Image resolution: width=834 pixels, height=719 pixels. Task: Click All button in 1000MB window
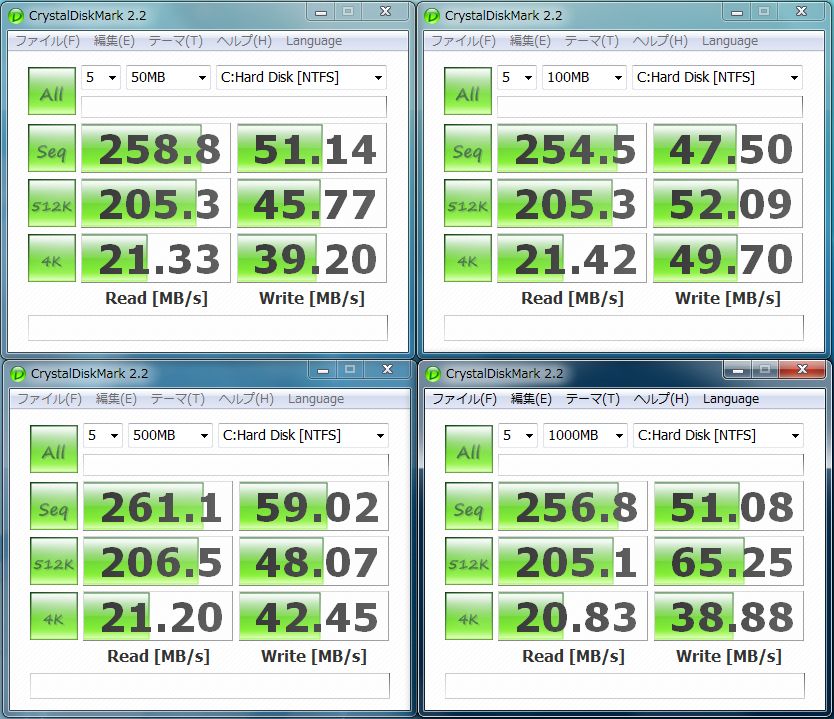coord(469,449)
